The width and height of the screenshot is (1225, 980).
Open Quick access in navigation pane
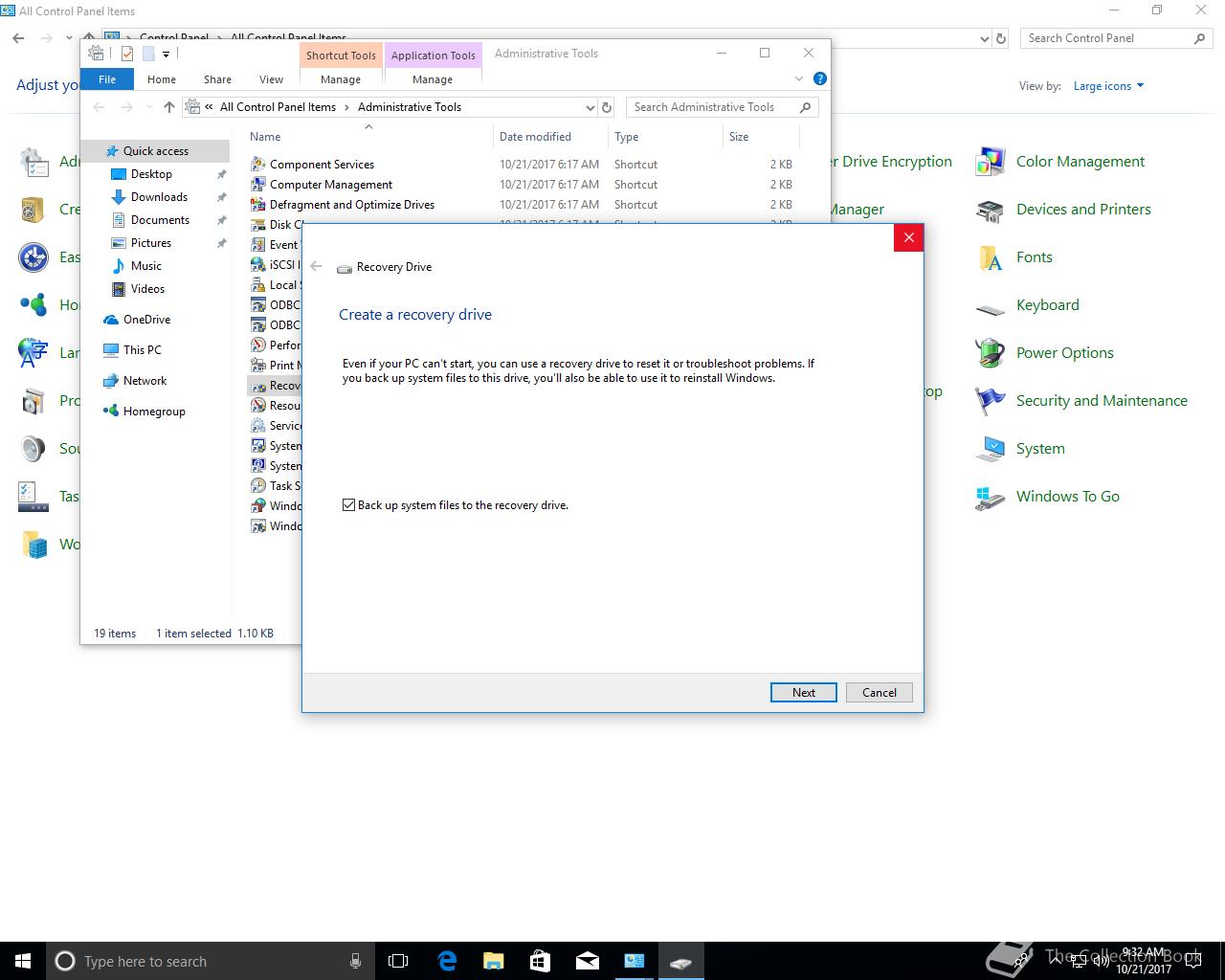155,151
